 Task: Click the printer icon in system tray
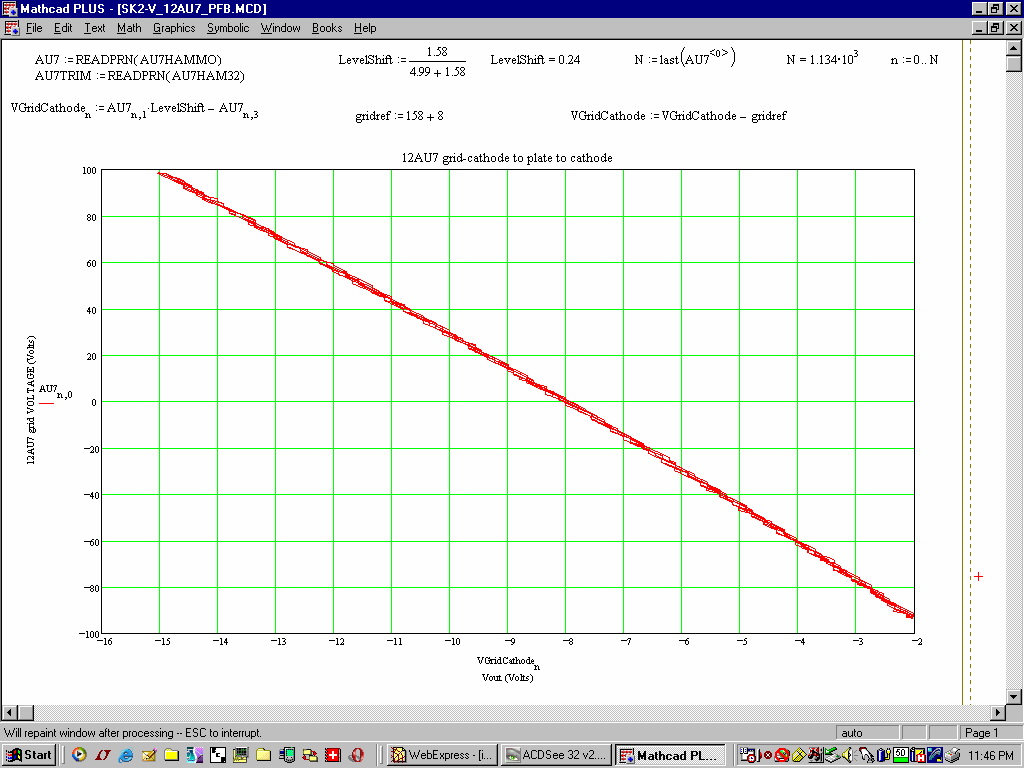[952, 755]
